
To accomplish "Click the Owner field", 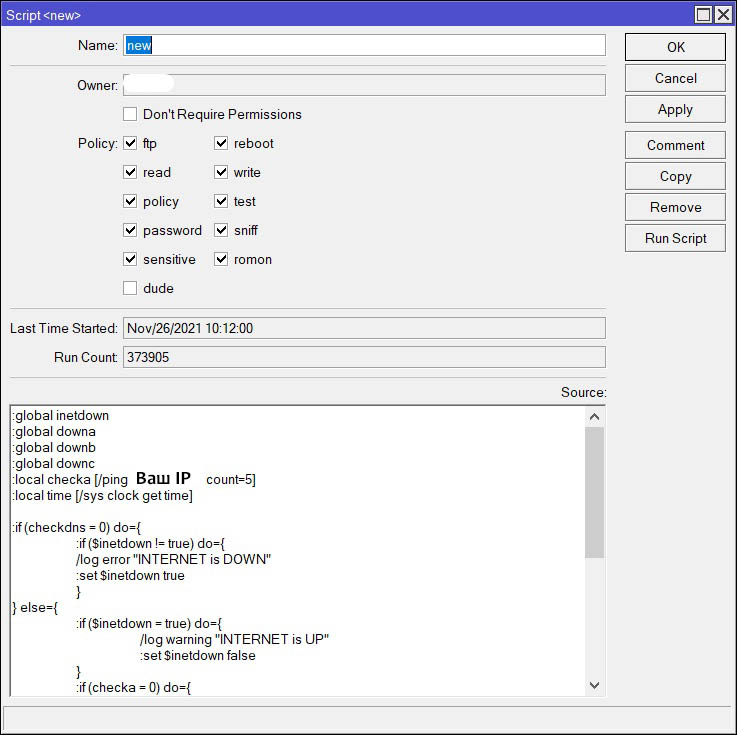I will click(364, 85).
